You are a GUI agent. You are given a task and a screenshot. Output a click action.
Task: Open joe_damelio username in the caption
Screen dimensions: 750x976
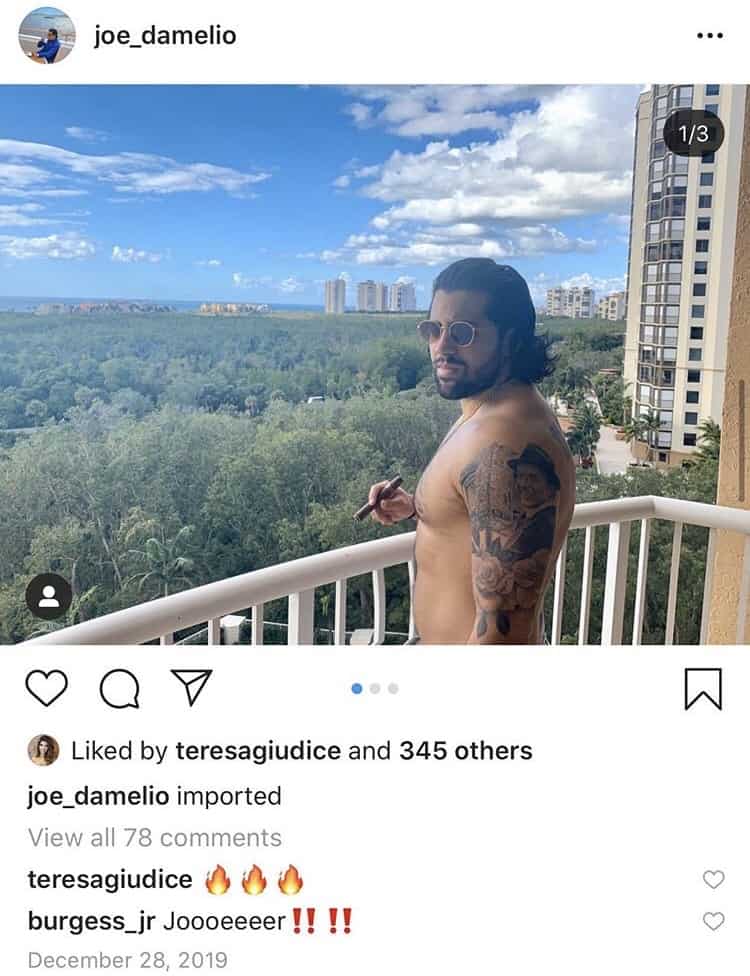[98, 796]
